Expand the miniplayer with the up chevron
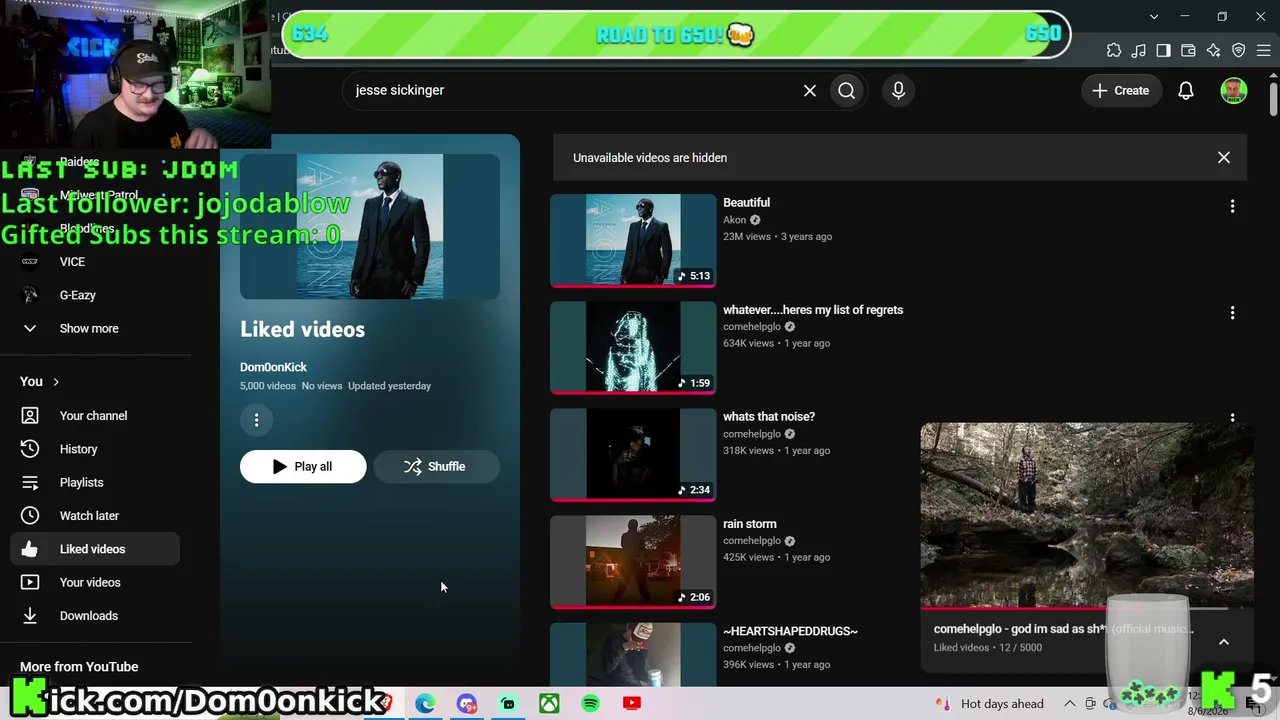This screenshot has width=1280, height=720. [x=1224, y=642]
